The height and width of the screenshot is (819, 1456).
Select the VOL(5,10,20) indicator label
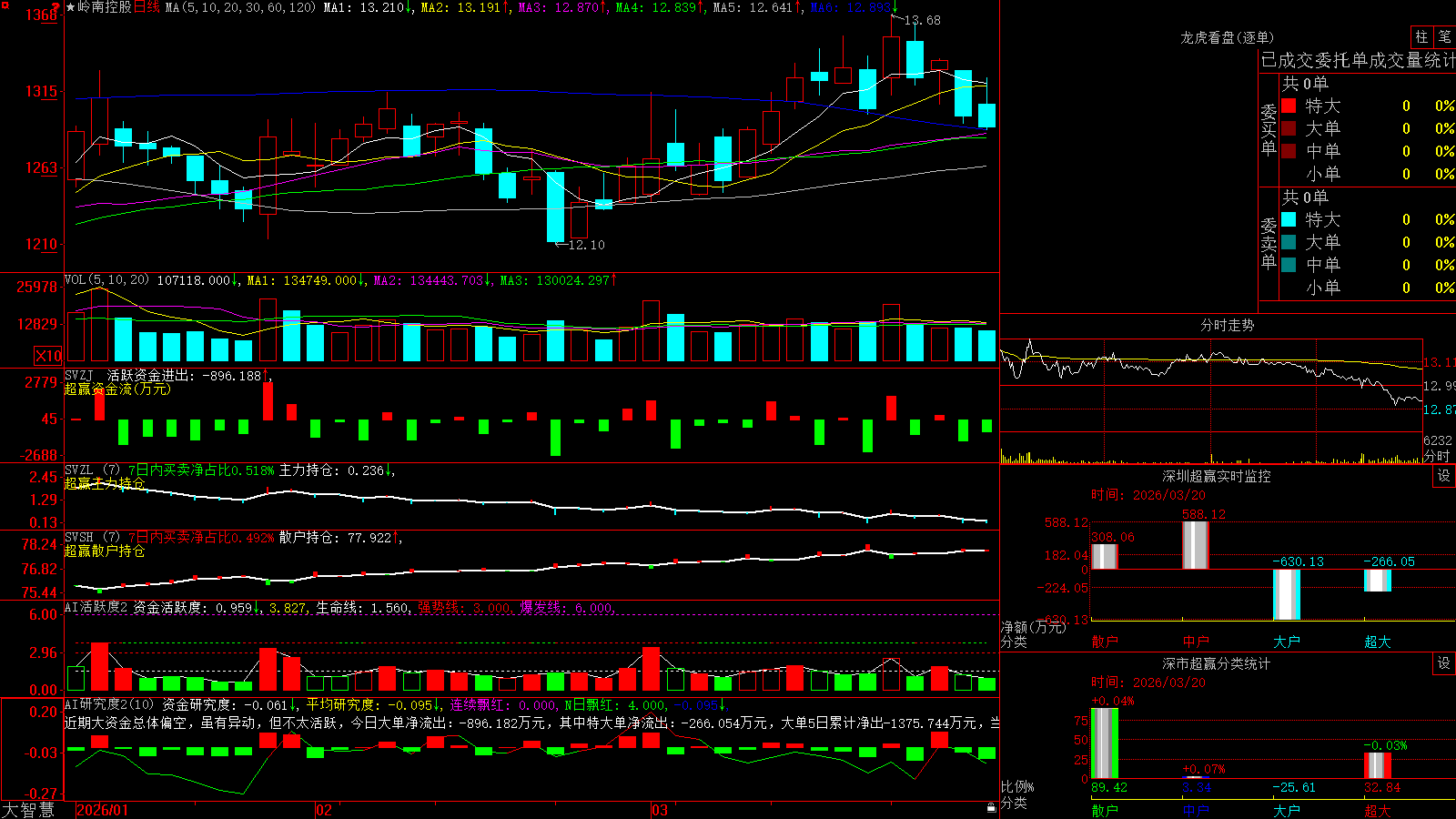(106, 280)
